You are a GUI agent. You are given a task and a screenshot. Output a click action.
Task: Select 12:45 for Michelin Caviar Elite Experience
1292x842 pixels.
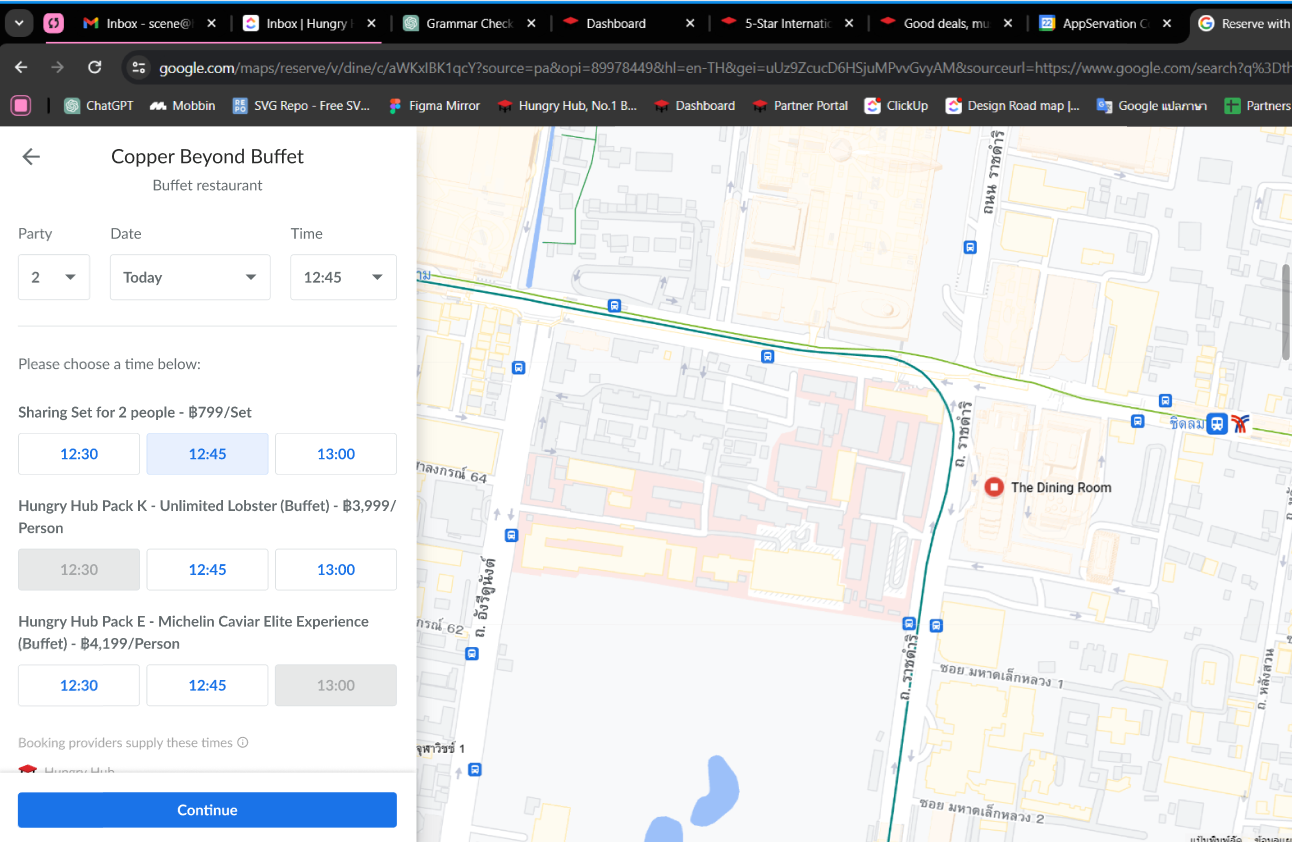pyautogui.click(x=207, y=686)
